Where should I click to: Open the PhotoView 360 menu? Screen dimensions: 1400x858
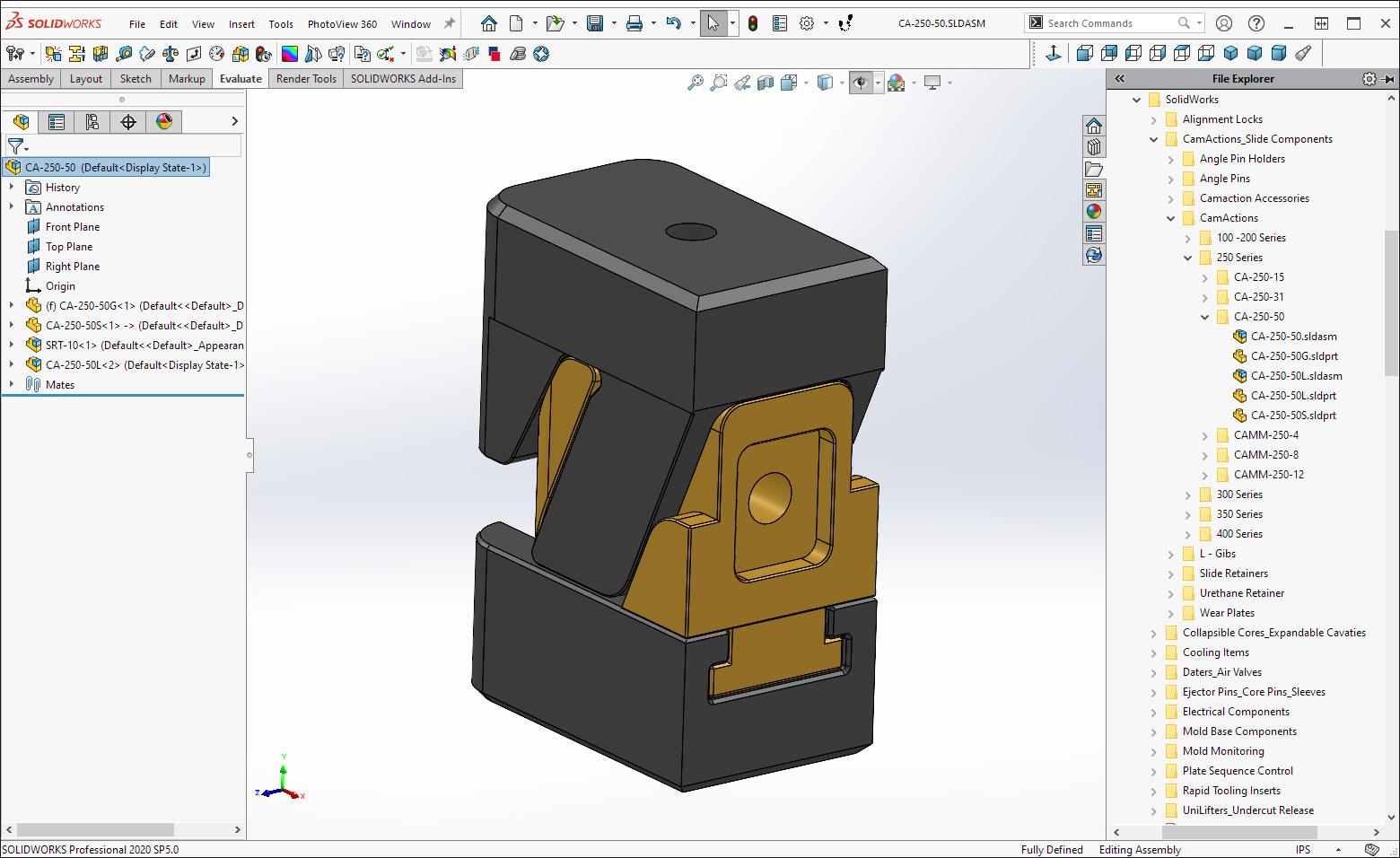342,24
